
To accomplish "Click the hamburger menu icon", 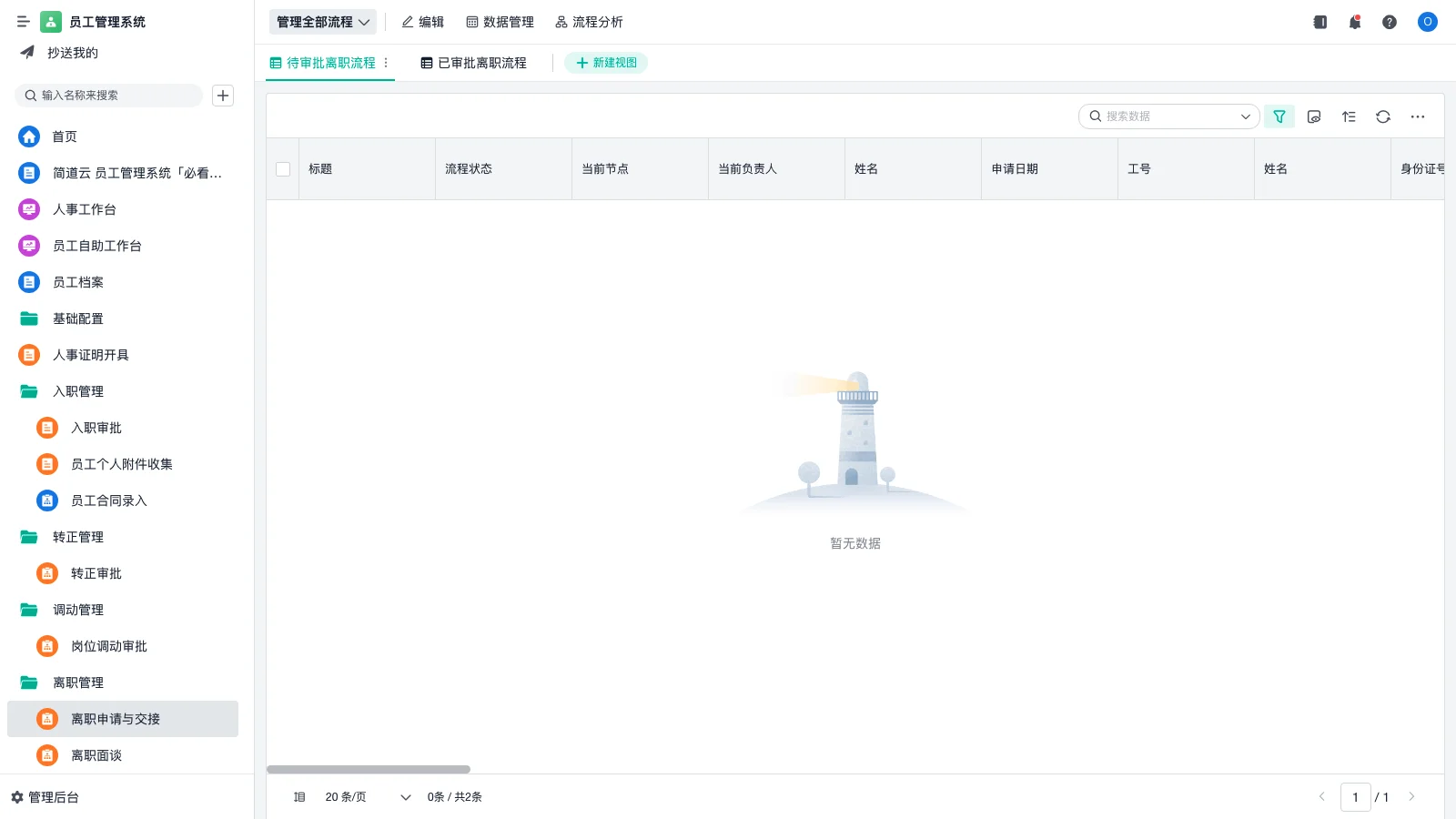I will coord(24,21).
